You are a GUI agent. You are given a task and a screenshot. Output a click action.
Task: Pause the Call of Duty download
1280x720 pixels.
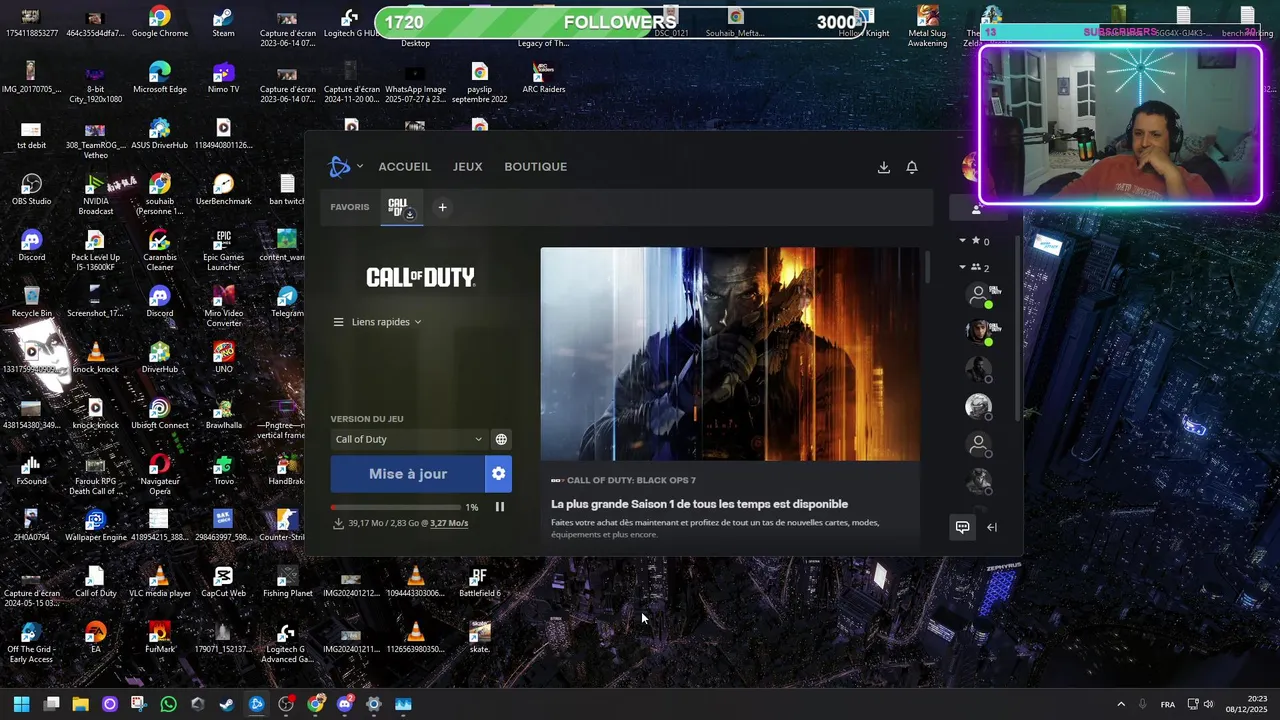[x=500, y=507]
